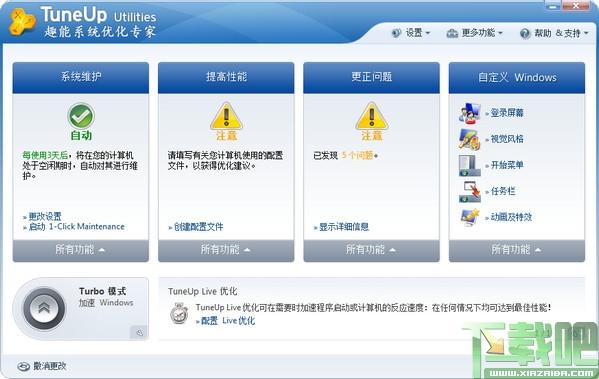The image size is (599, 379).
Task: Click the 每使用3天后 green link
Action: pos(45,155)
